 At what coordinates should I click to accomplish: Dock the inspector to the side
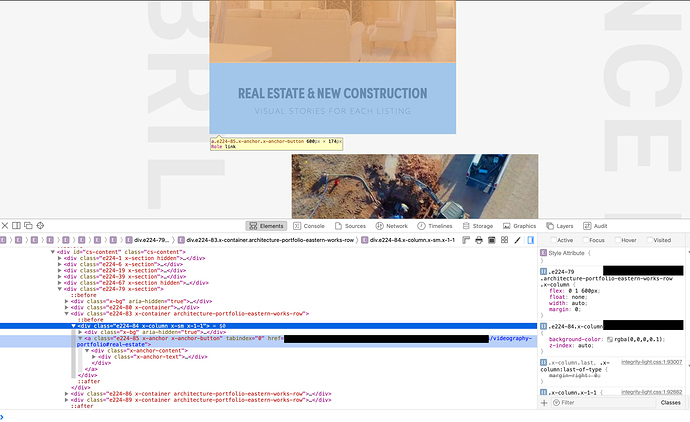tap(16, 226)
